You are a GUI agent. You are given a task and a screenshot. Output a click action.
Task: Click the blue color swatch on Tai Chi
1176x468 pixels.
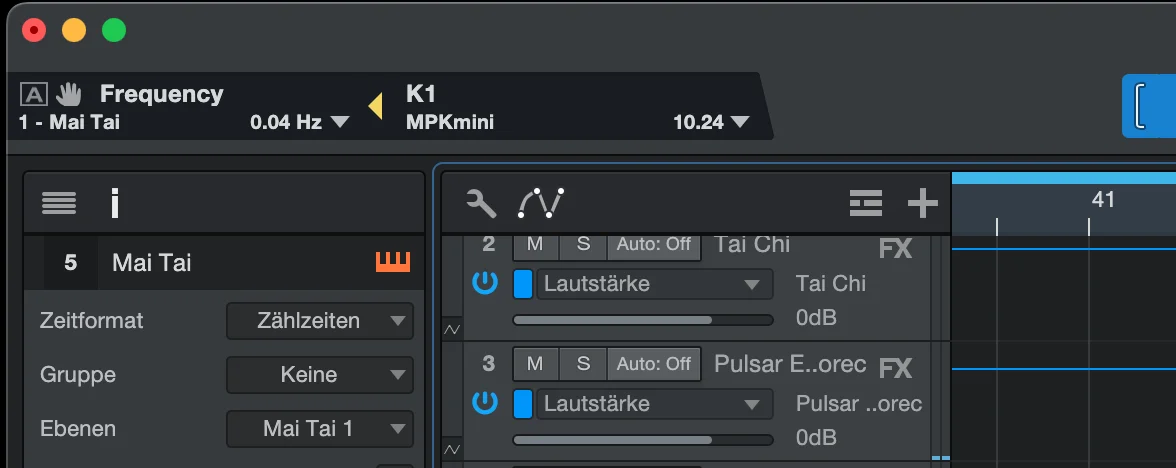(x=523, y=284)
